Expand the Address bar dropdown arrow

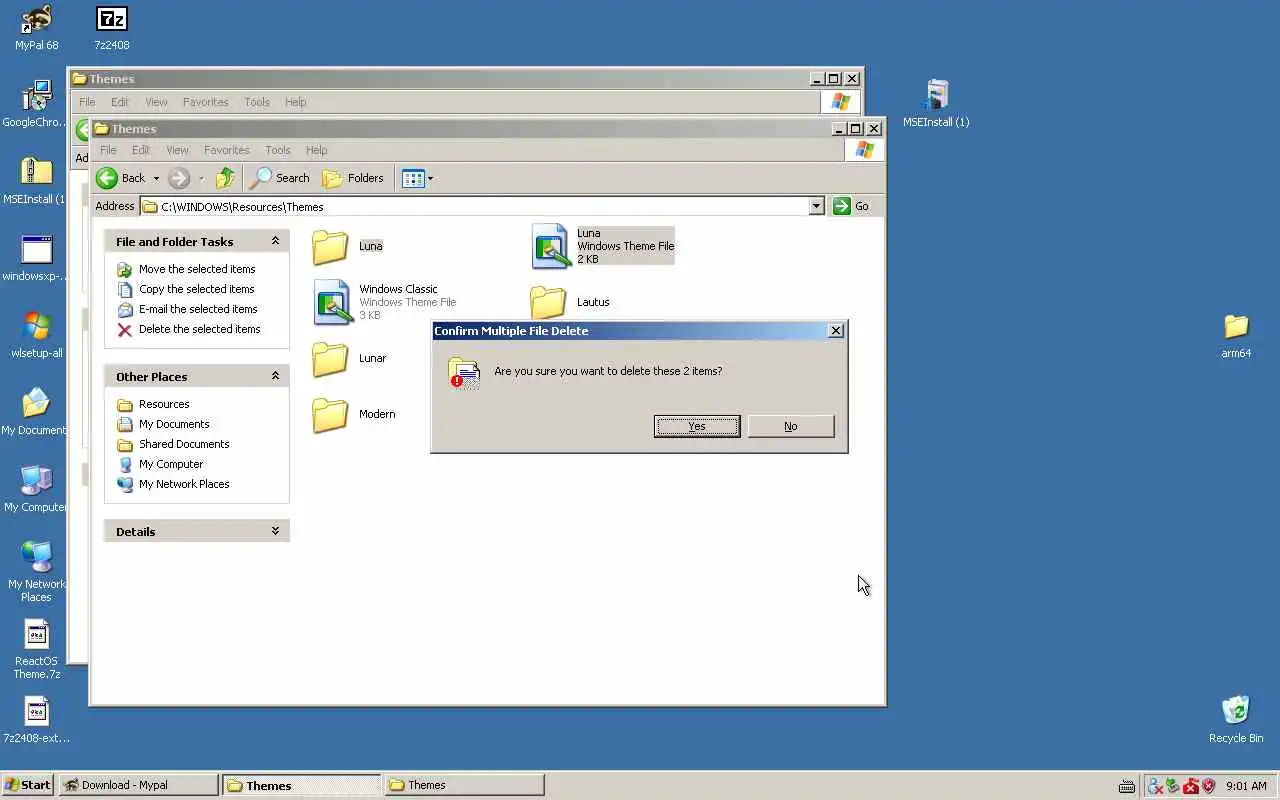(816, 206)
